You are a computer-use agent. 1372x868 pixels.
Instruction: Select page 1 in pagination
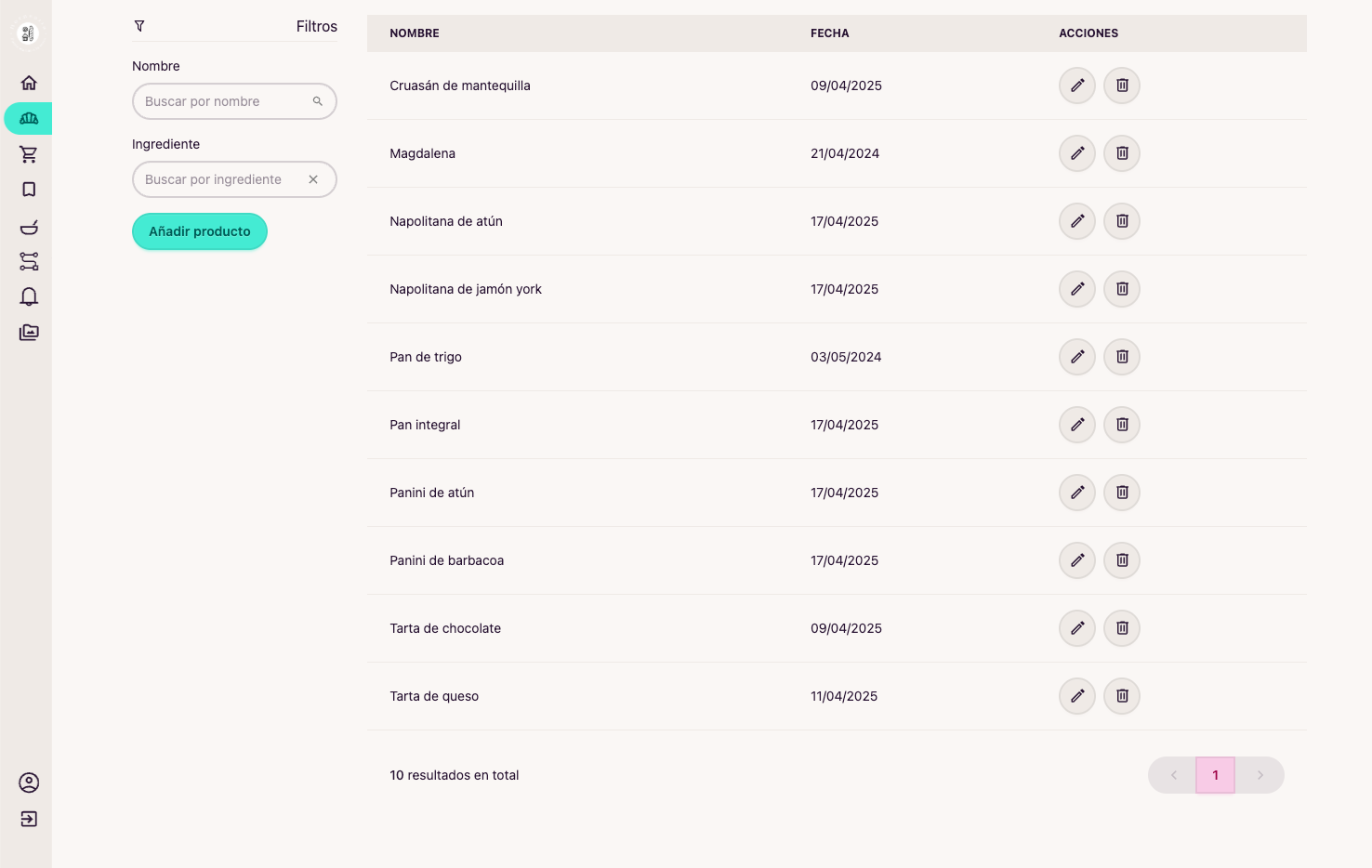tap(1215, 775)
